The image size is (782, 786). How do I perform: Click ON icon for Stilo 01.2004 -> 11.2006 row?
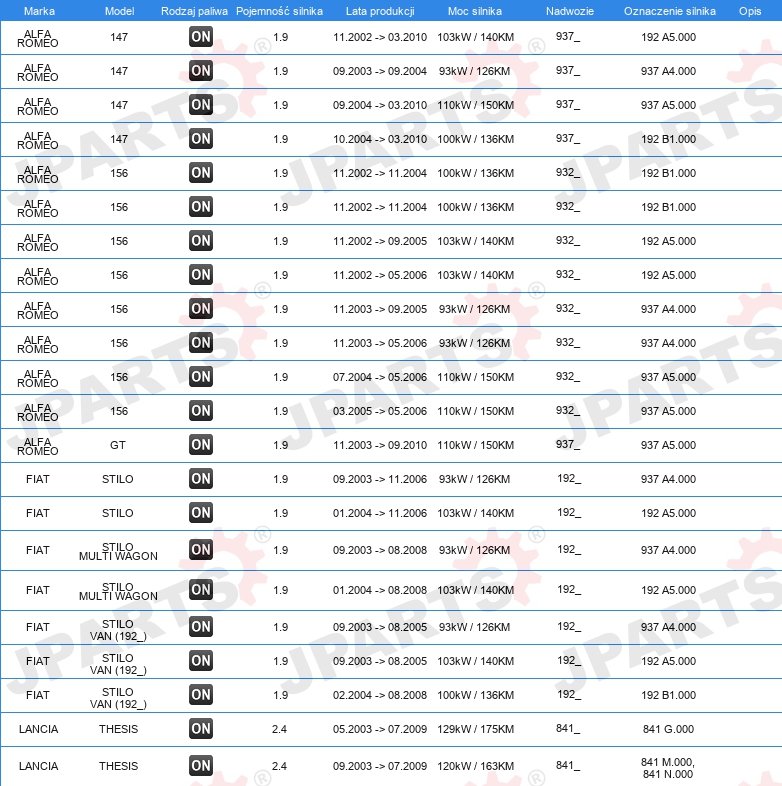point(201,513)
